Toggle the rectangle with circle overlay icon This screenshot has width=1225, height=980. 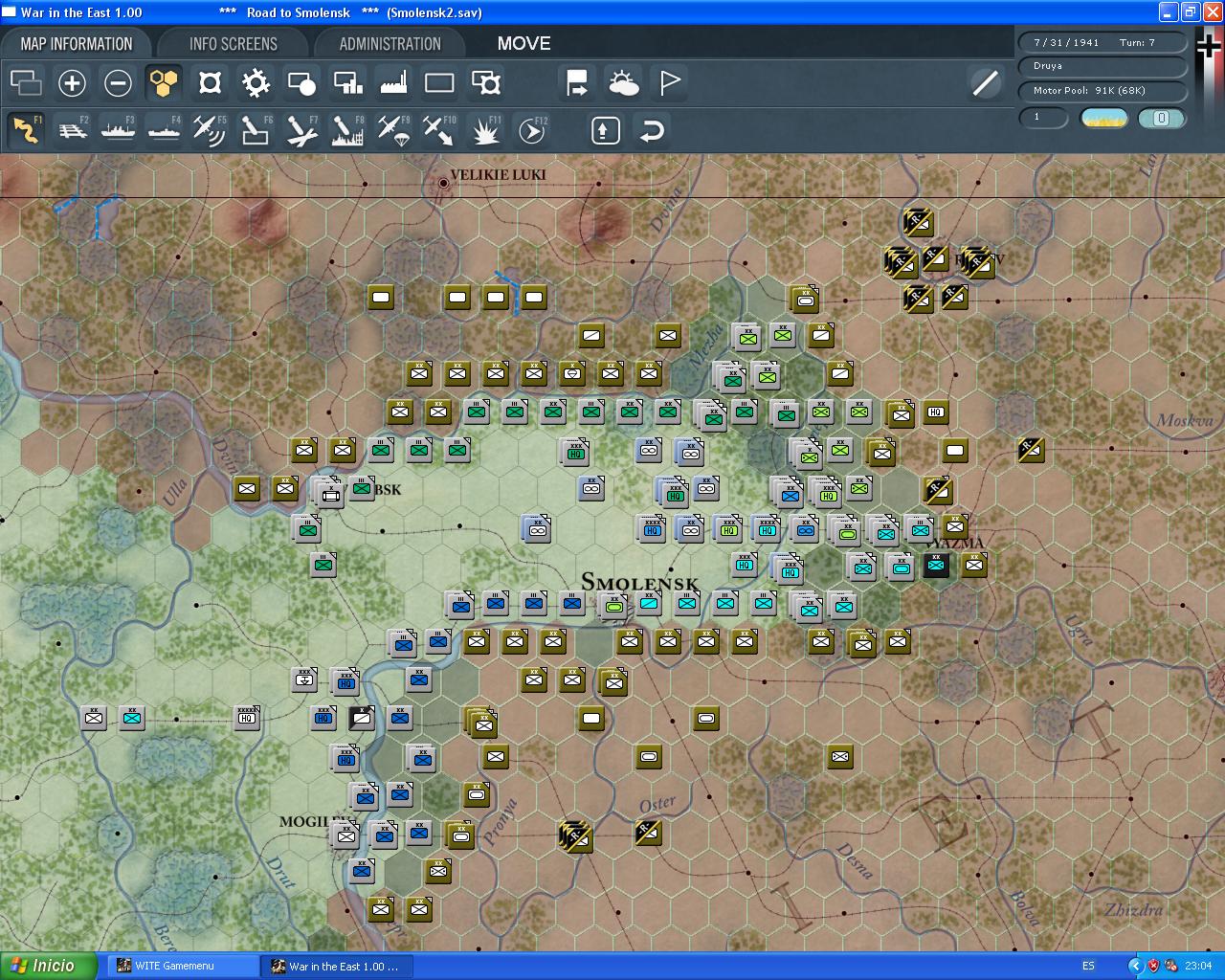[x=301, y=83]
